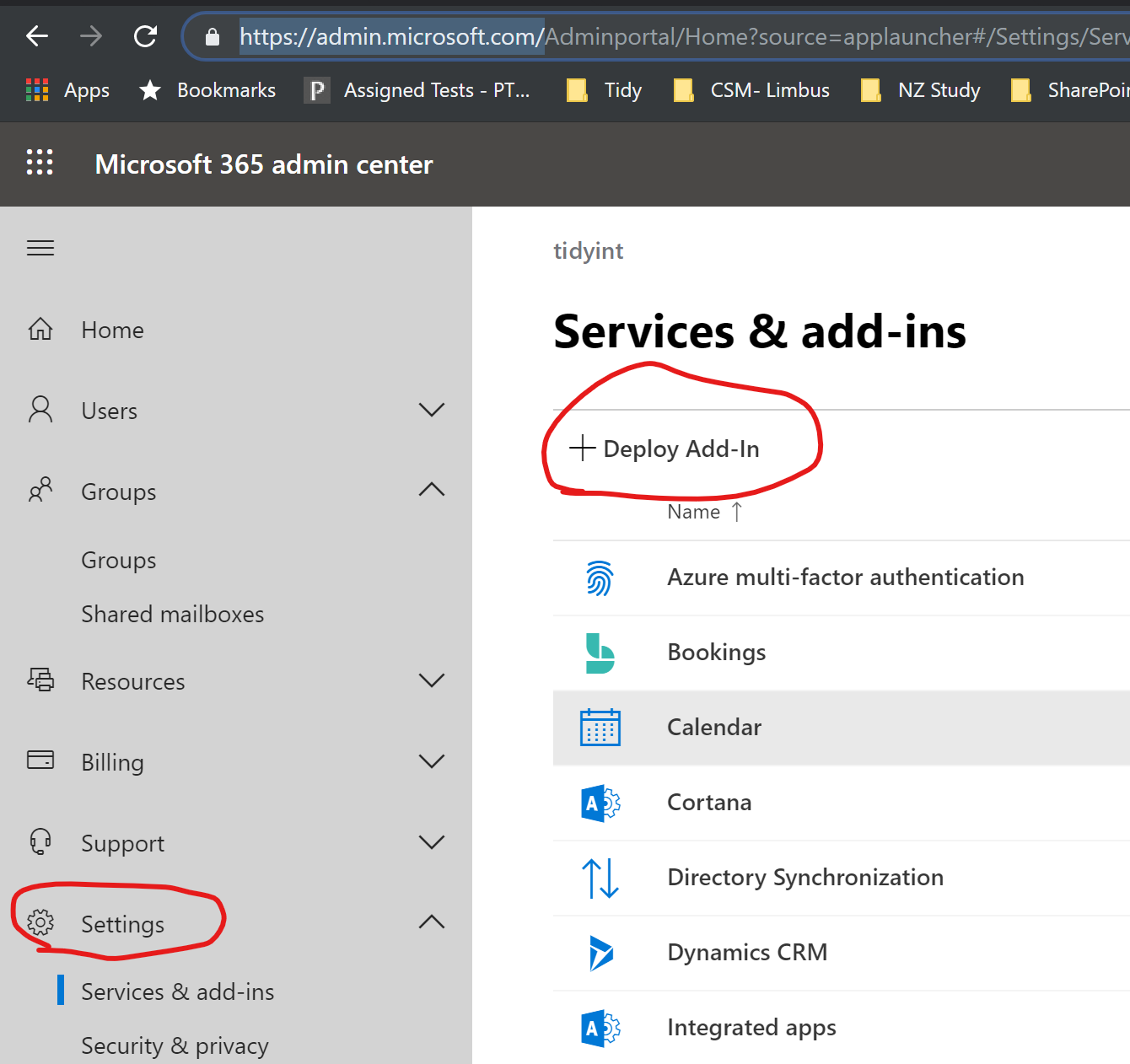Expand the Users navigation section

pos(431,411)
